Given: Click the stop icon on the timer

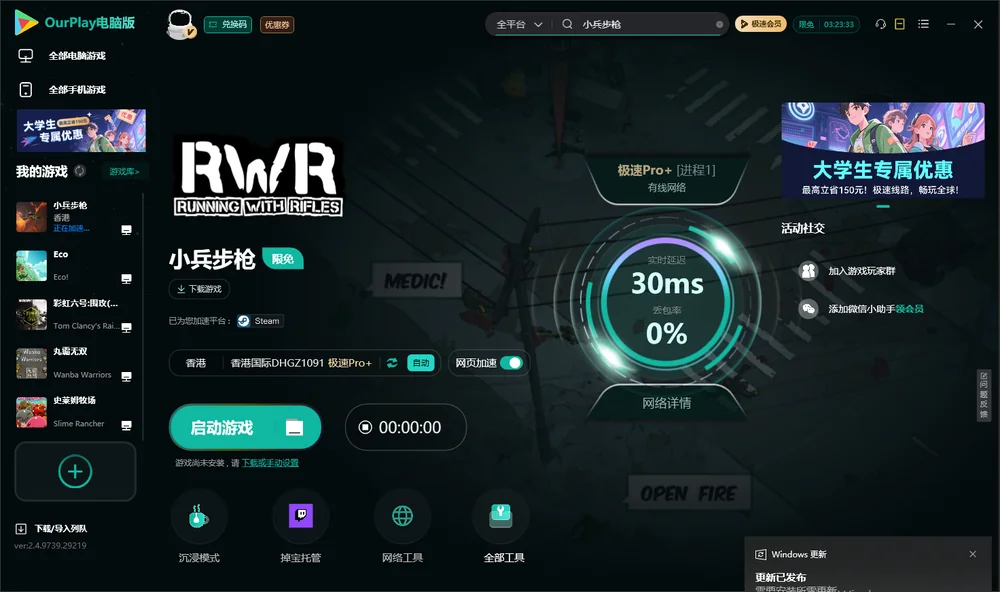Looking at the screenshot, I should (365, 427).
